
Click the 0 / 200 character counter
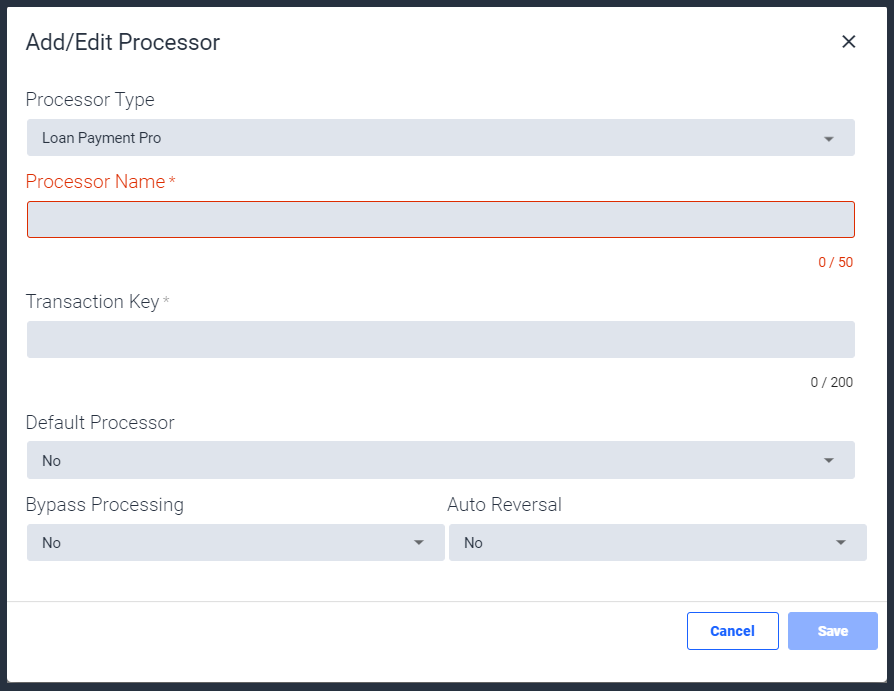pos(832,382)
